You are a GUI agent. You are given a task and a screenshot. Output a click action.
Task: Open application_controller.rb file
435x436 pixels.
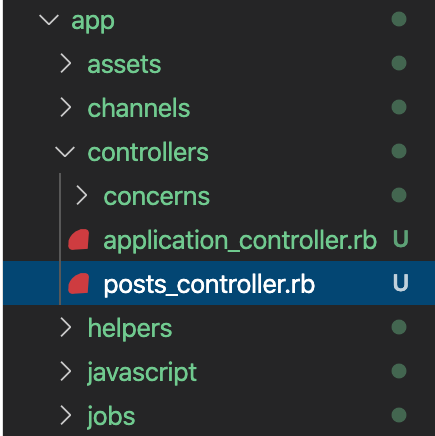click(x=240, y=240)
